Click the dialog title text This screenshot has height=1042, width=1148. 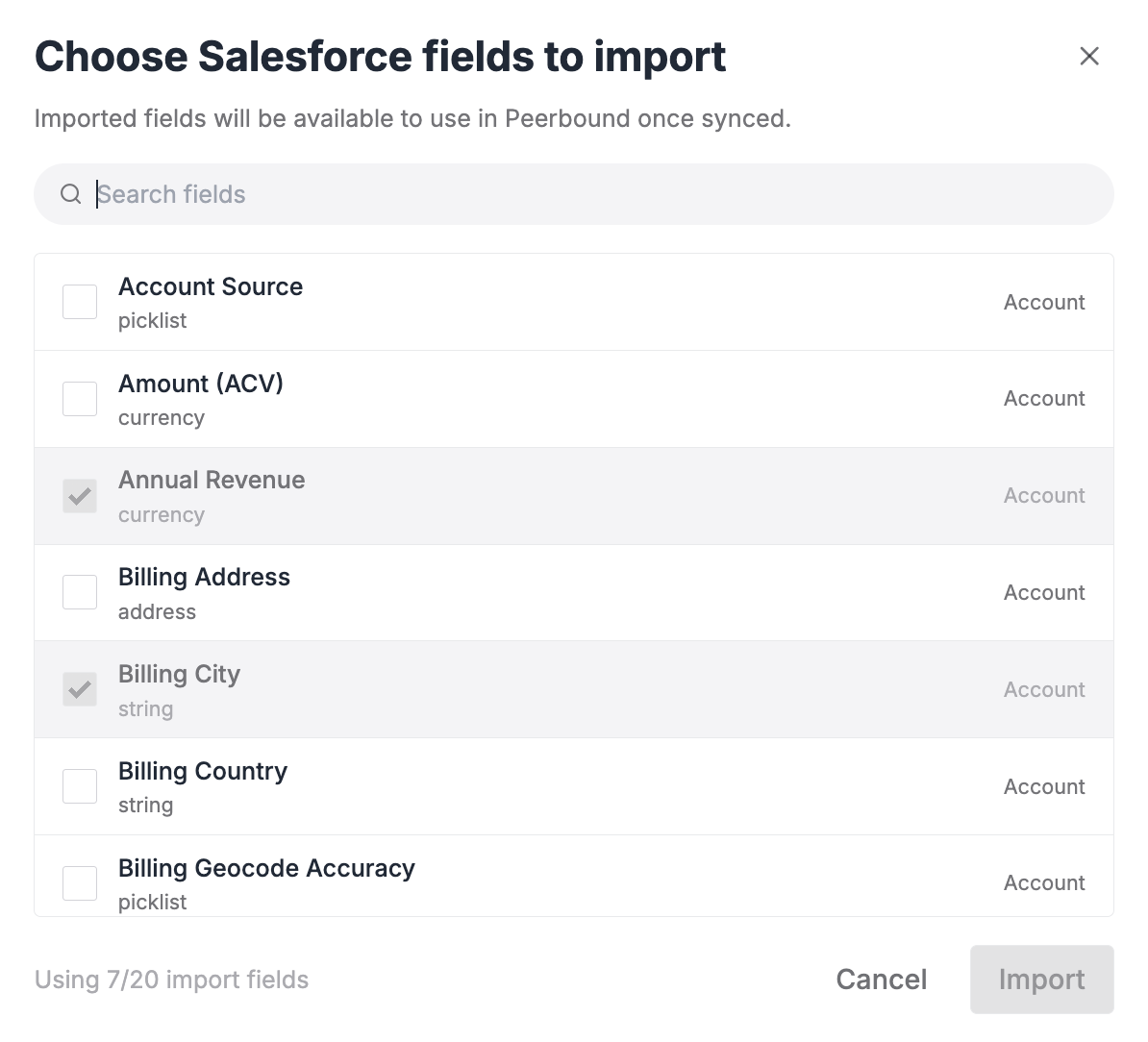pos(380,57)
